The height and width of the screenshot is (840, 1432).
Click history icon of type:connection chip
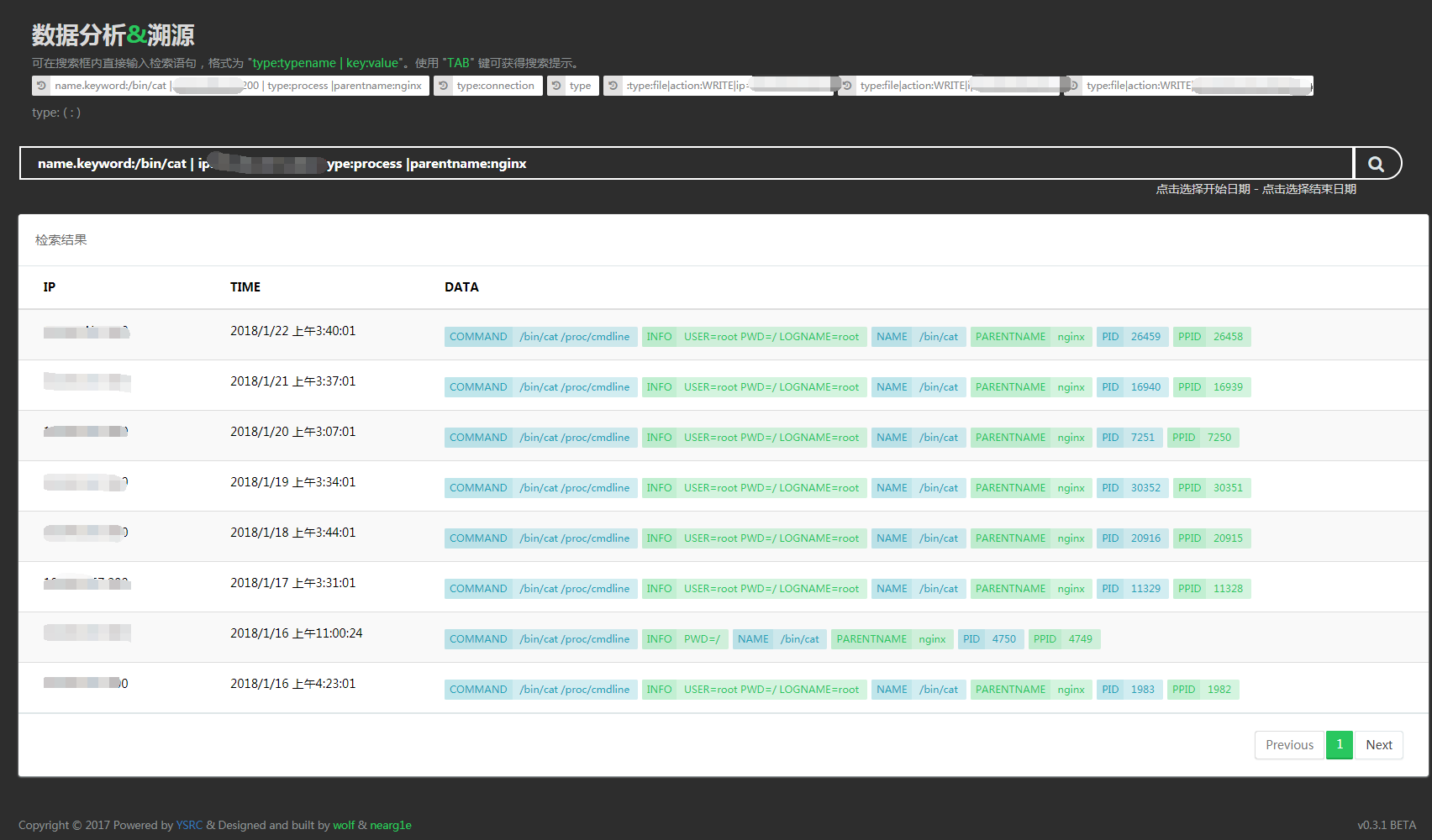[443, 86]
